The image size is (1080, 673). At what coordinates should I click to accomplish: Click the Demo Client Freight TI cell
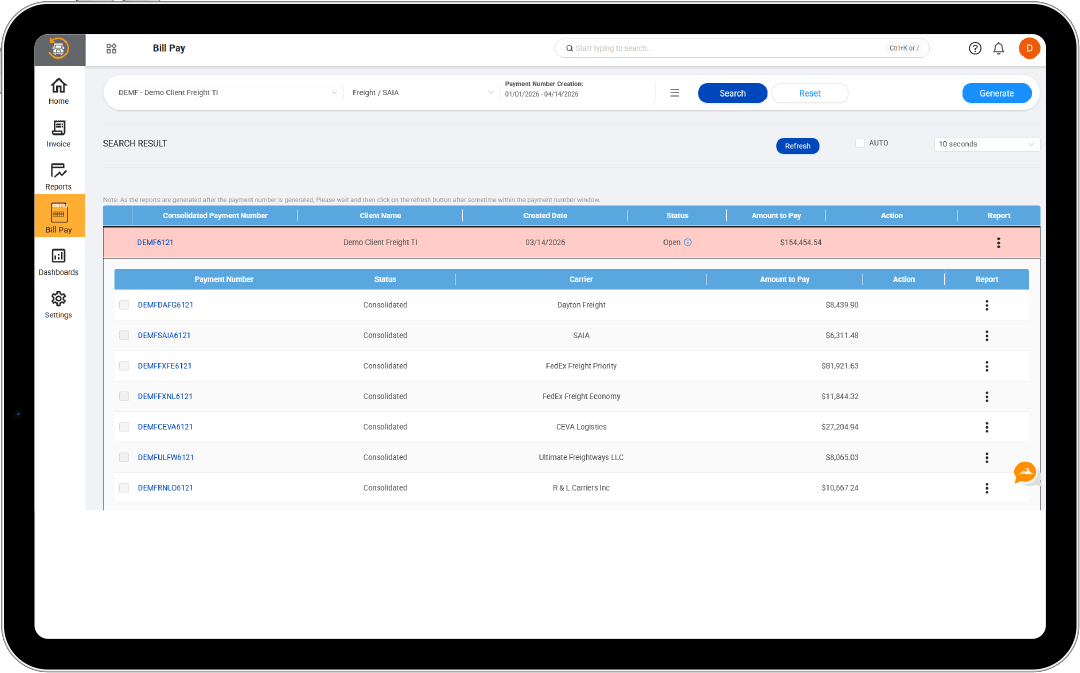(380, 242)
